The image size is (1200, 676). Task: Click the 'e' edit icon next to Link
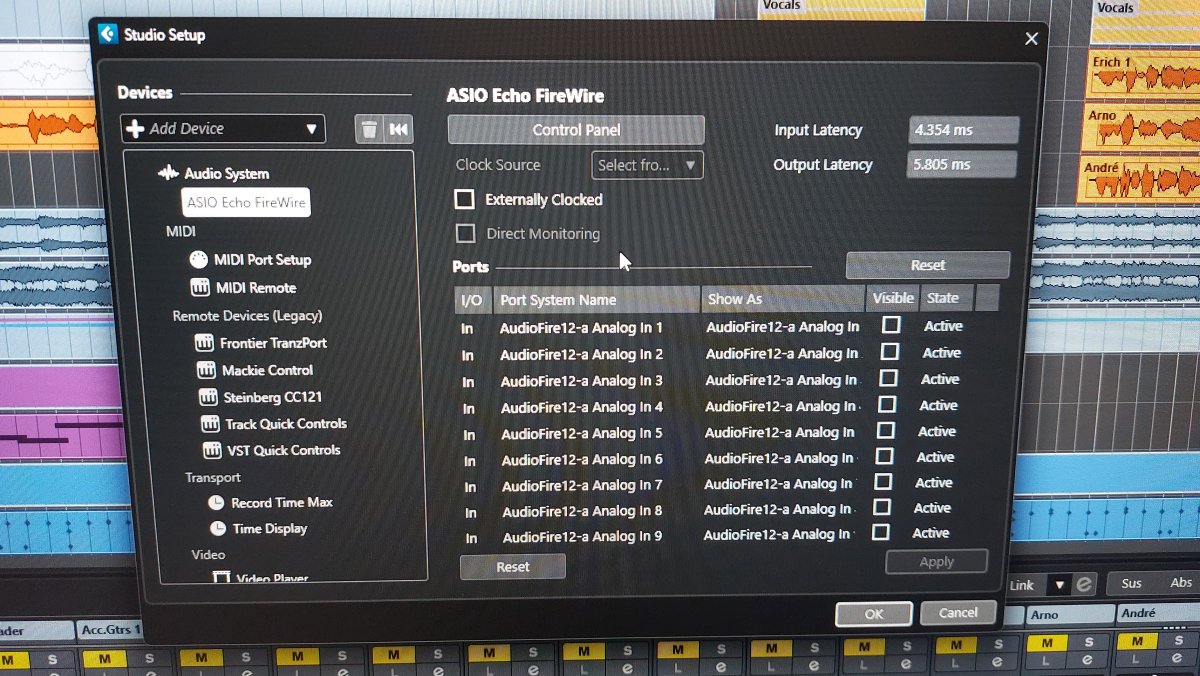1084,585
